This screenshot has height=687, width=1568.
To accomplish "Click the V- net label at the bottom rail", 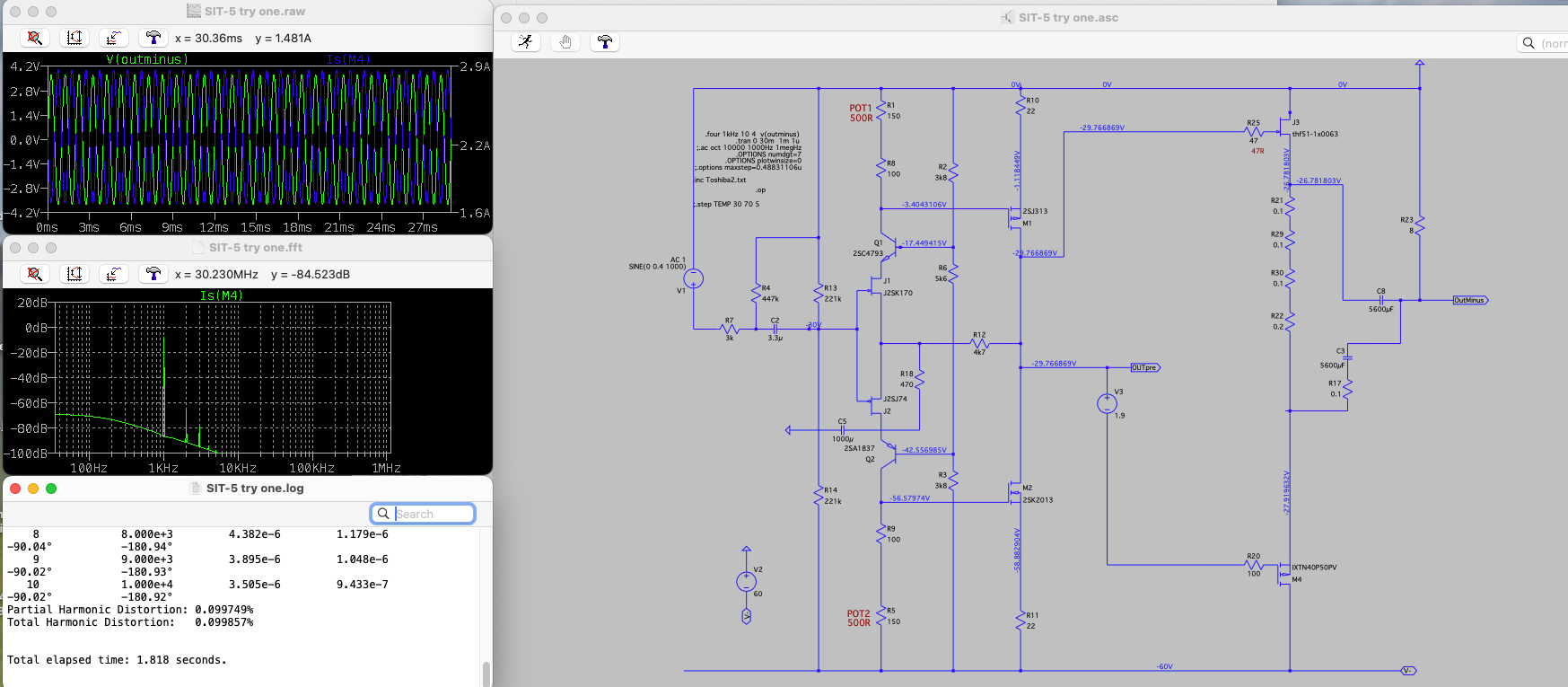I will tap(1408, 671).
